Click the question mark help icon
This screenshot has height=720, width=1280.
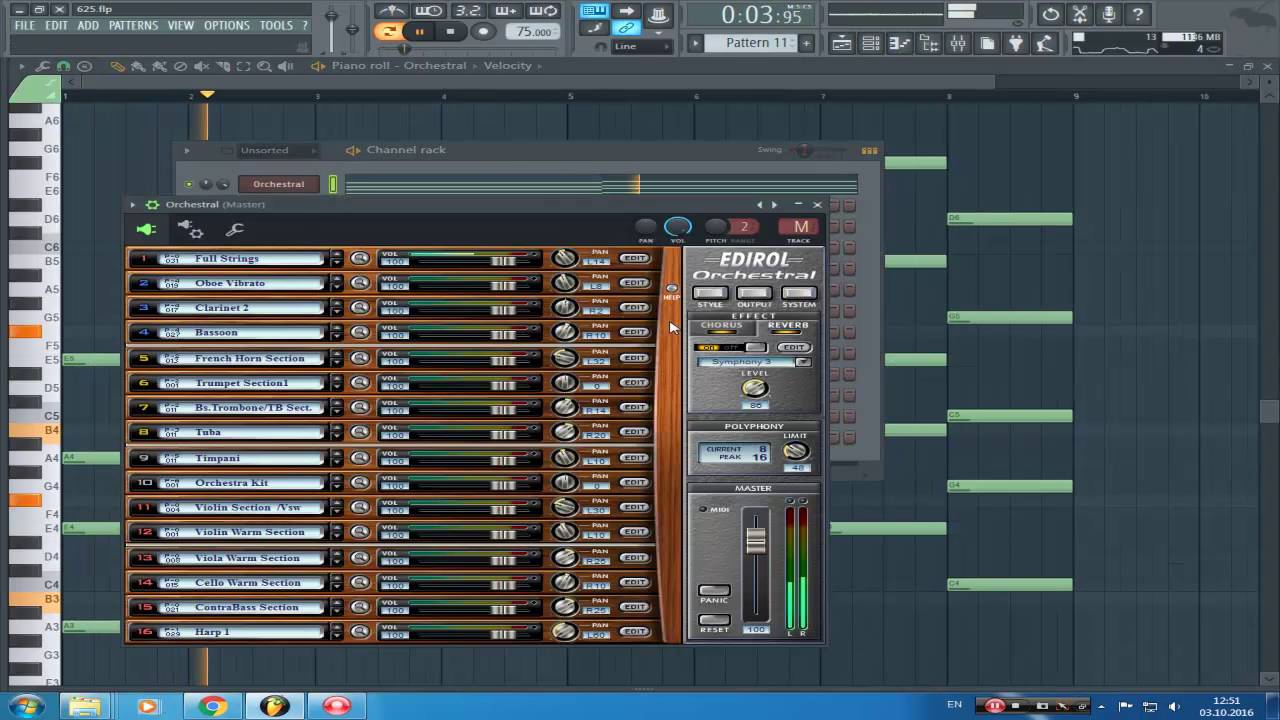(x=1138, y=14)
